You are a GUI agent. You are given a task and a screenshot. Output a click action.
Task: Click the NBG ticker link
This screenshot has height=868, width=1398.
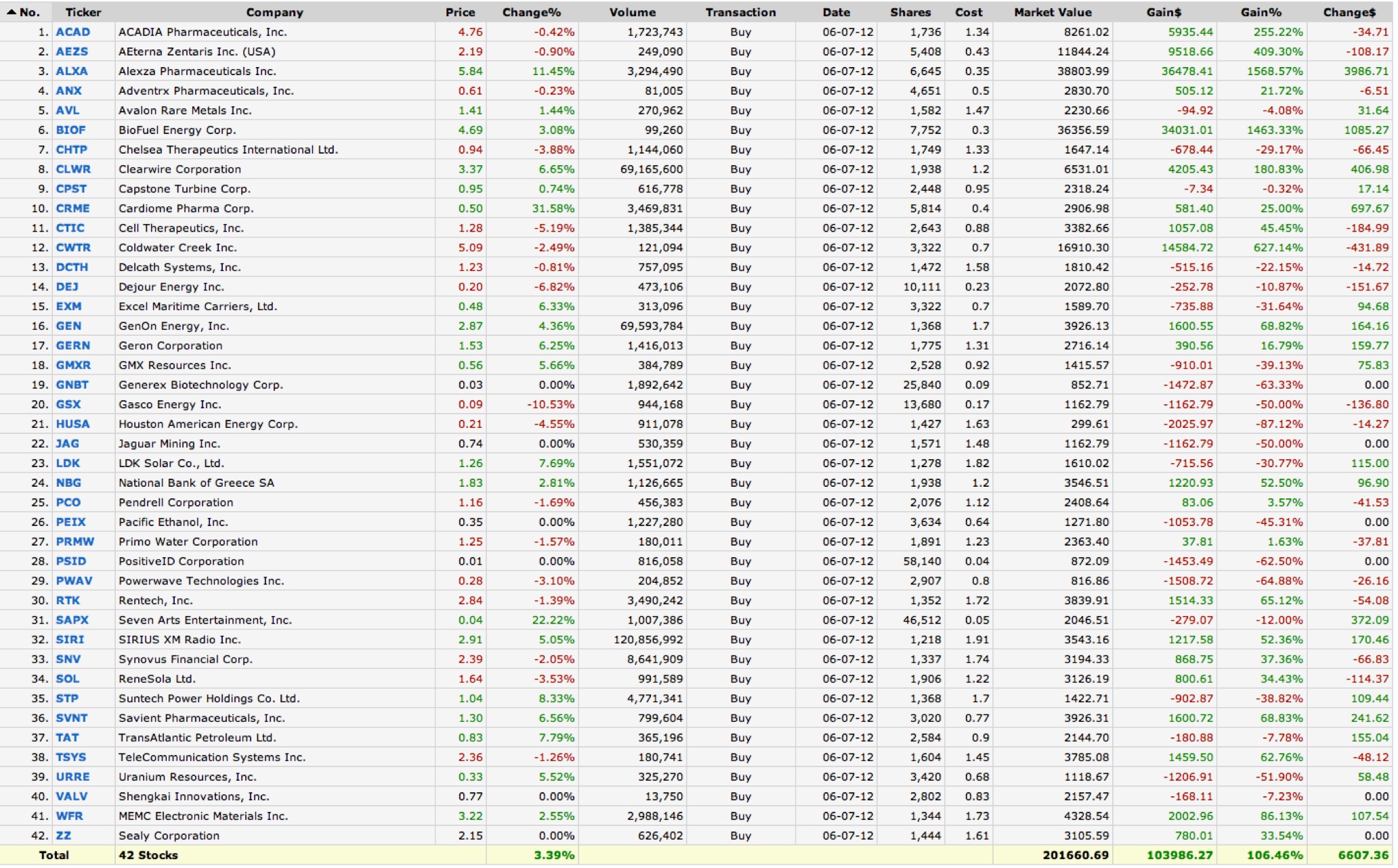tap(68, 483)
